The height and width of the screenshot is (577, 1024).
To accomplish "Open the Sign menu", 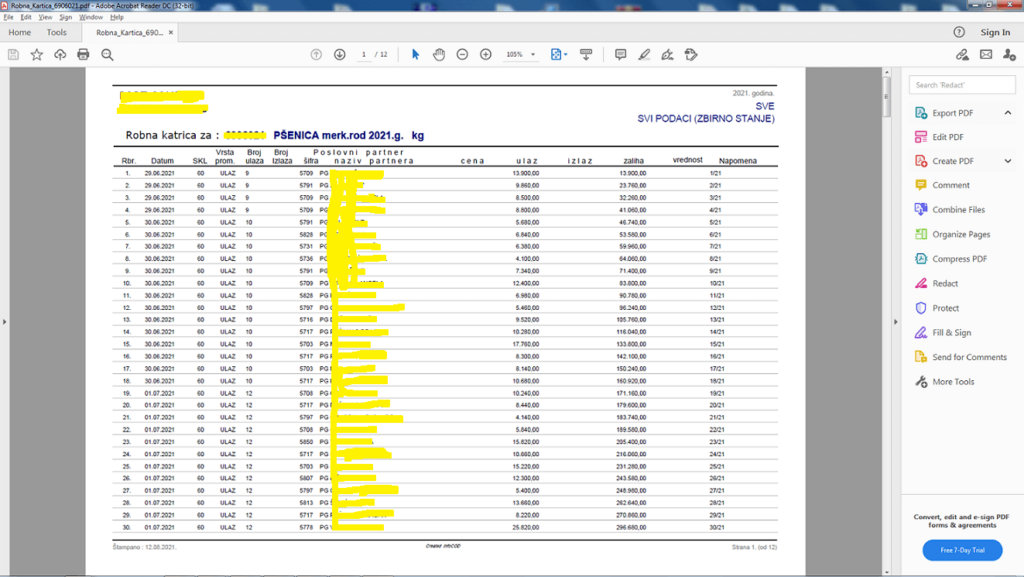I will point(66,18).
